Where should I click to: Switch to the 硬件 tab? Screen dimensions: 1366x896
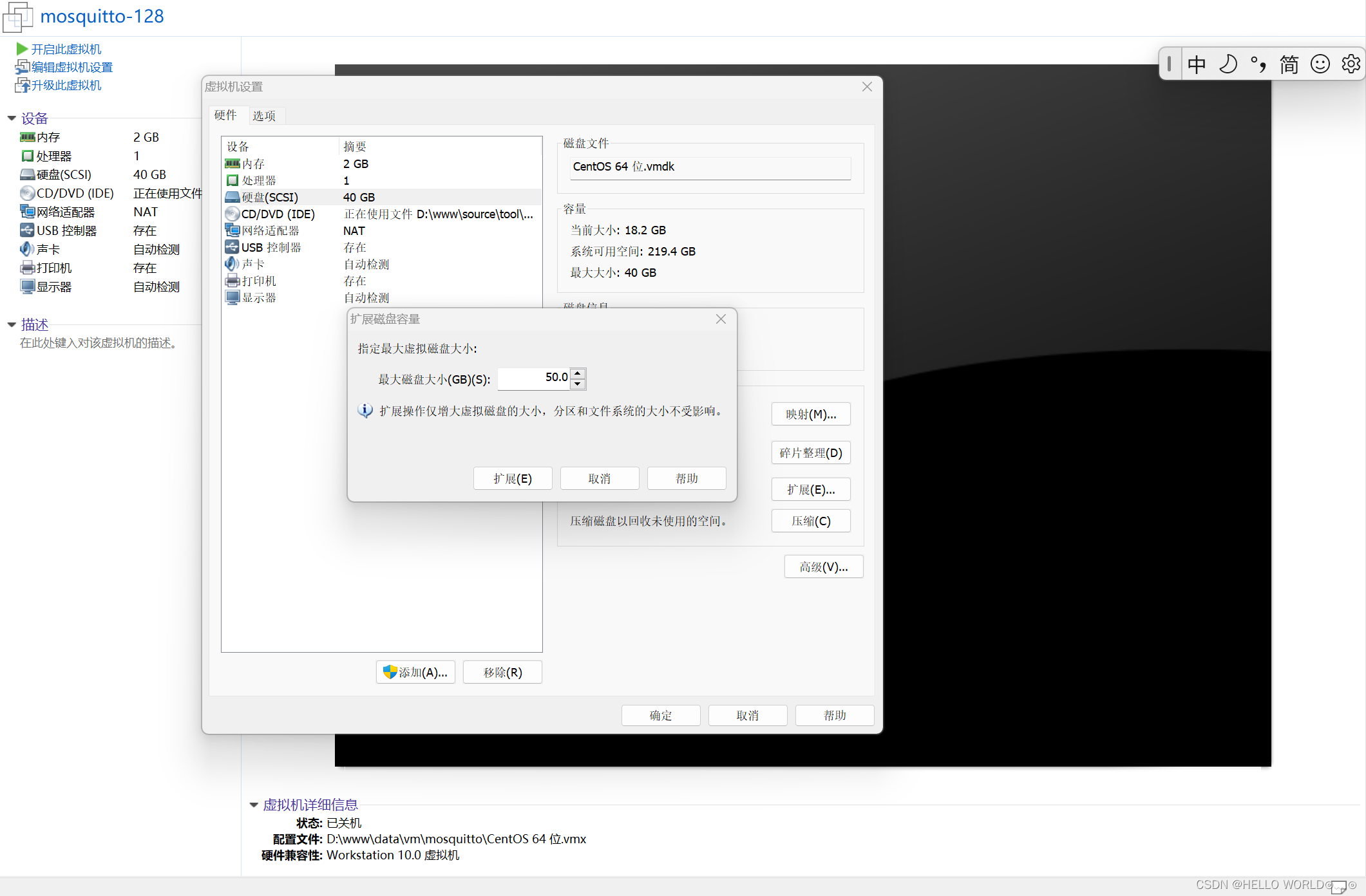point(225,115)
